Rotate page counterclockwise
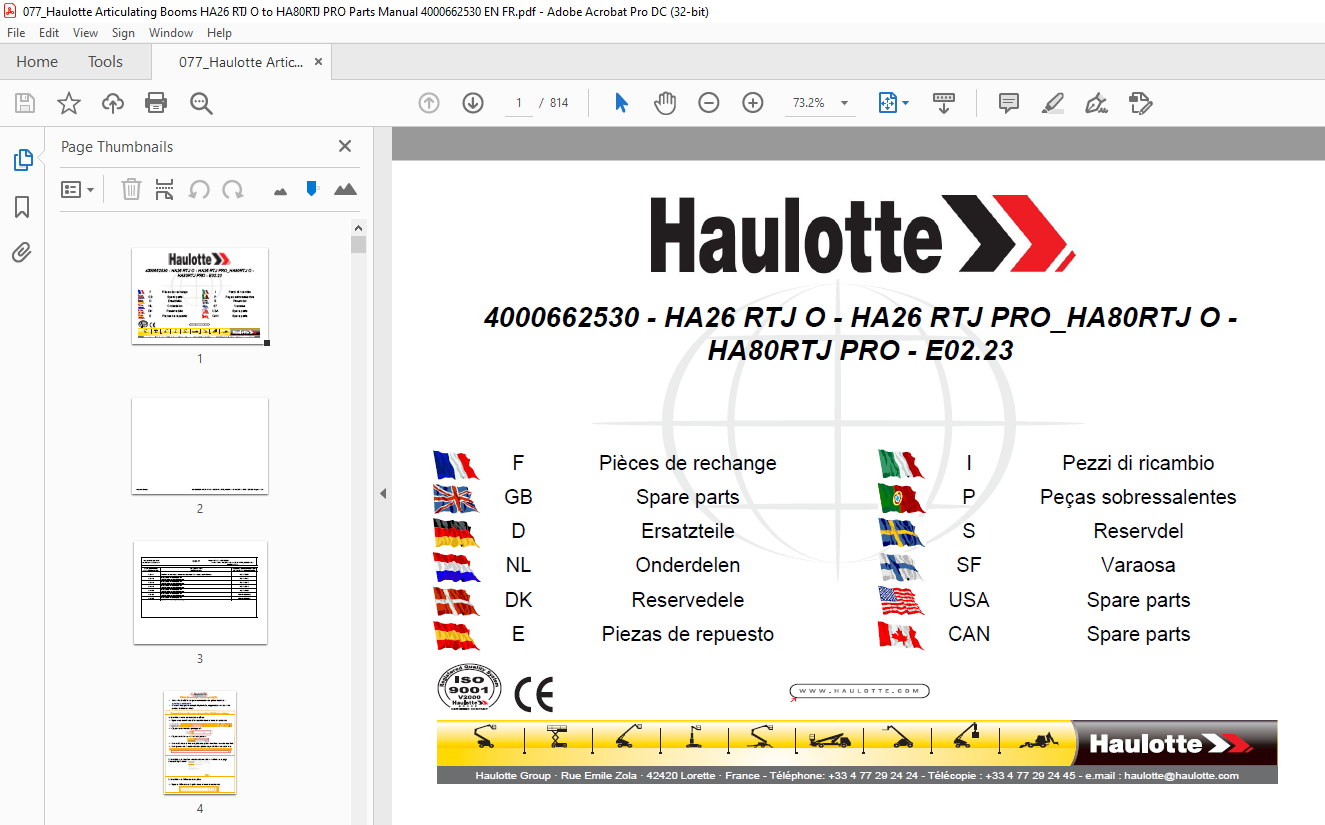This screenshot has height=825, width=1325. [199, 189]
